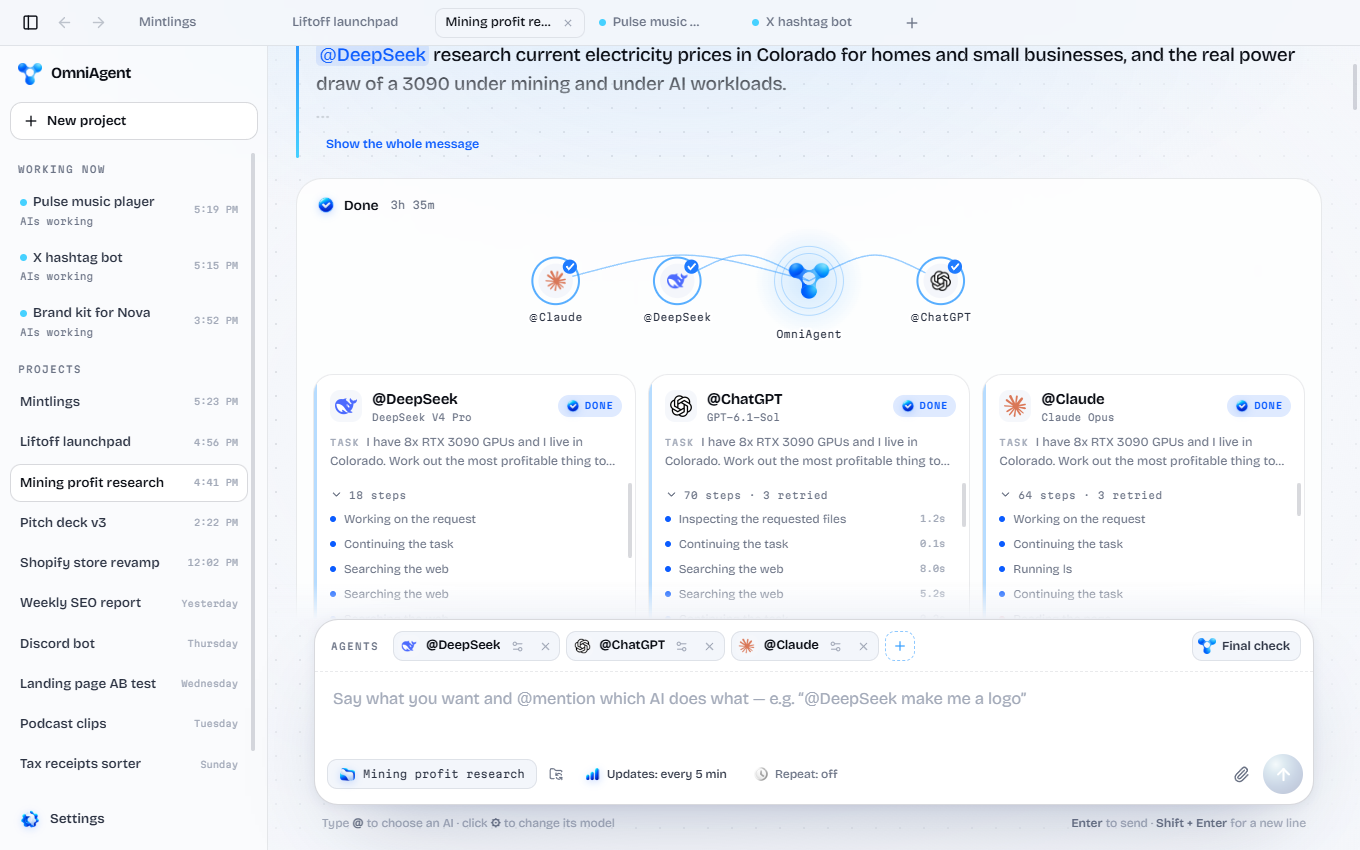Click the Final check button
The image size is (1360, 850).
pos(1246,646)
